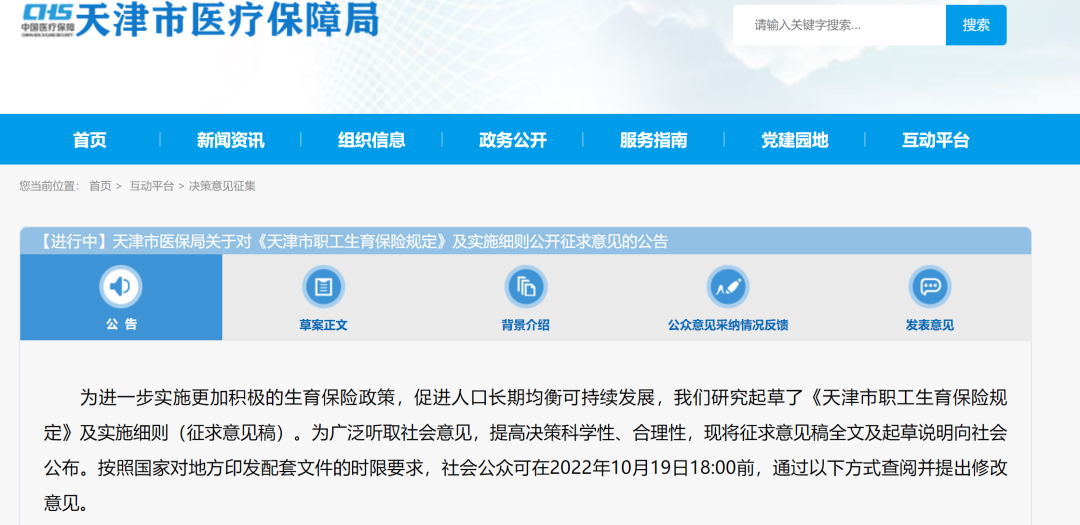Open the 党建园地 navigation item
The width and height of the screenshot is (1080, 525).
(x=794, y=140)
